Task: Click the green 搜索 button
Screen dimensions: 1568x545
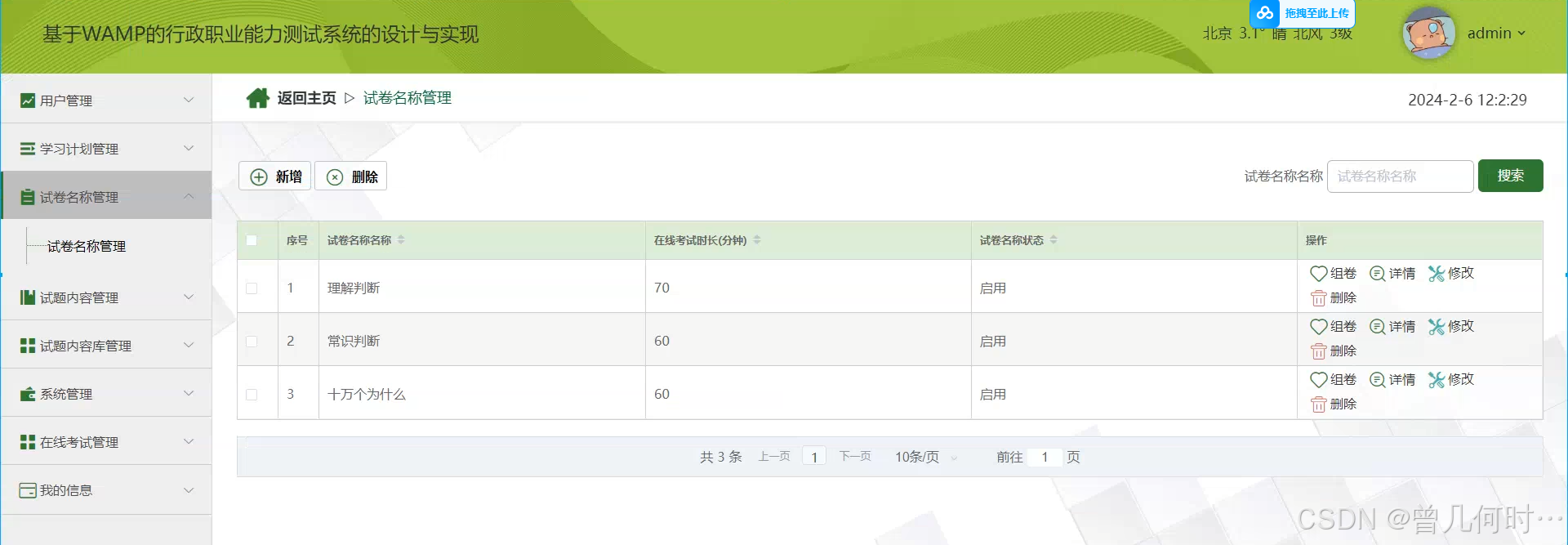Action: 1510,176
